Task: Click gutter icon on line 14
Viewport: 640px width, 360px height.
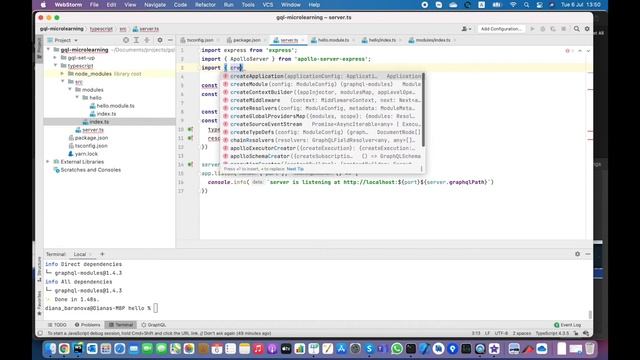Action: point(190,164)
